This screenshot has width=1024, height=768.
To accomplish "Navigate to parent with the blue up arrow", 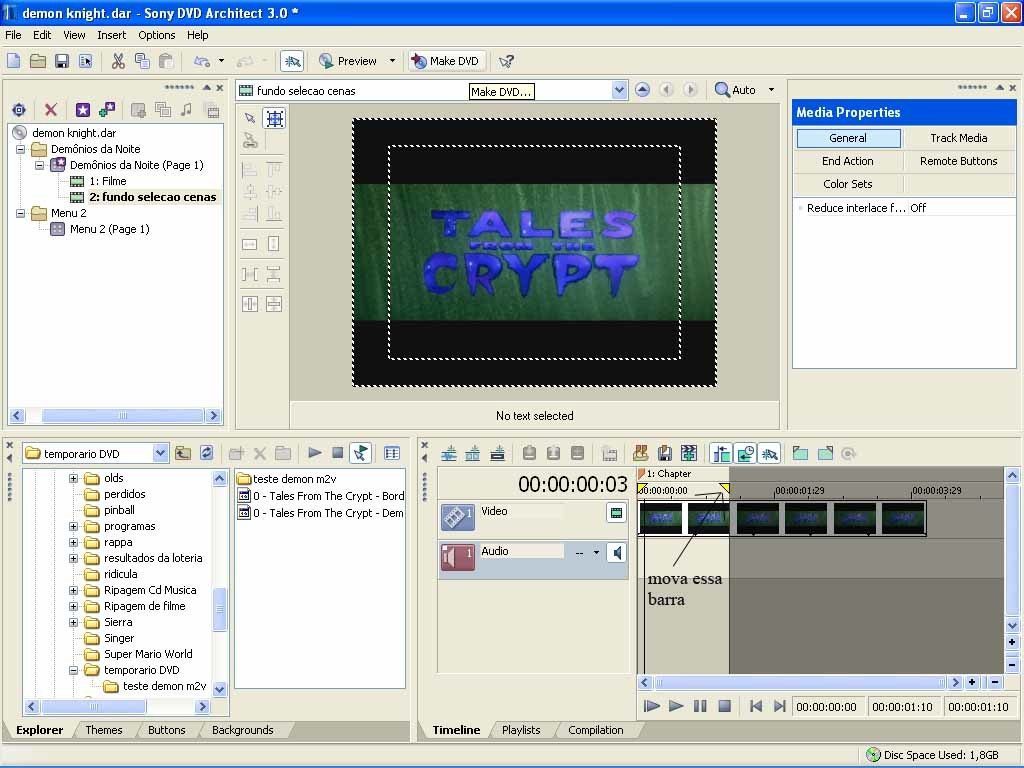I will pos(643,90).
